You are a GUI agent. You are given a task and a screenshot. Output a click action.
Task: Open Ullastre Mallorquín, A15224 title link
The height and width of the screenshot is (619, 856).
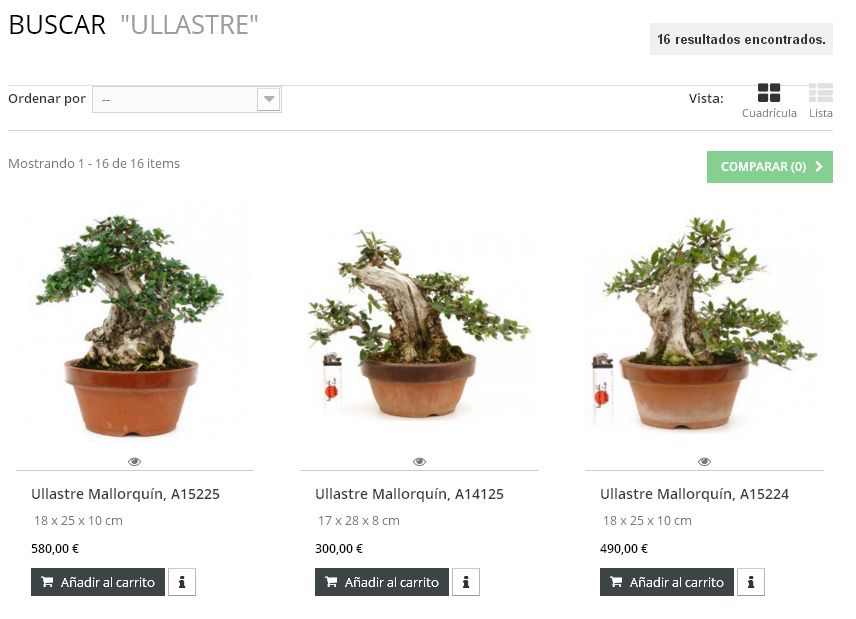[x=694, y=494]
